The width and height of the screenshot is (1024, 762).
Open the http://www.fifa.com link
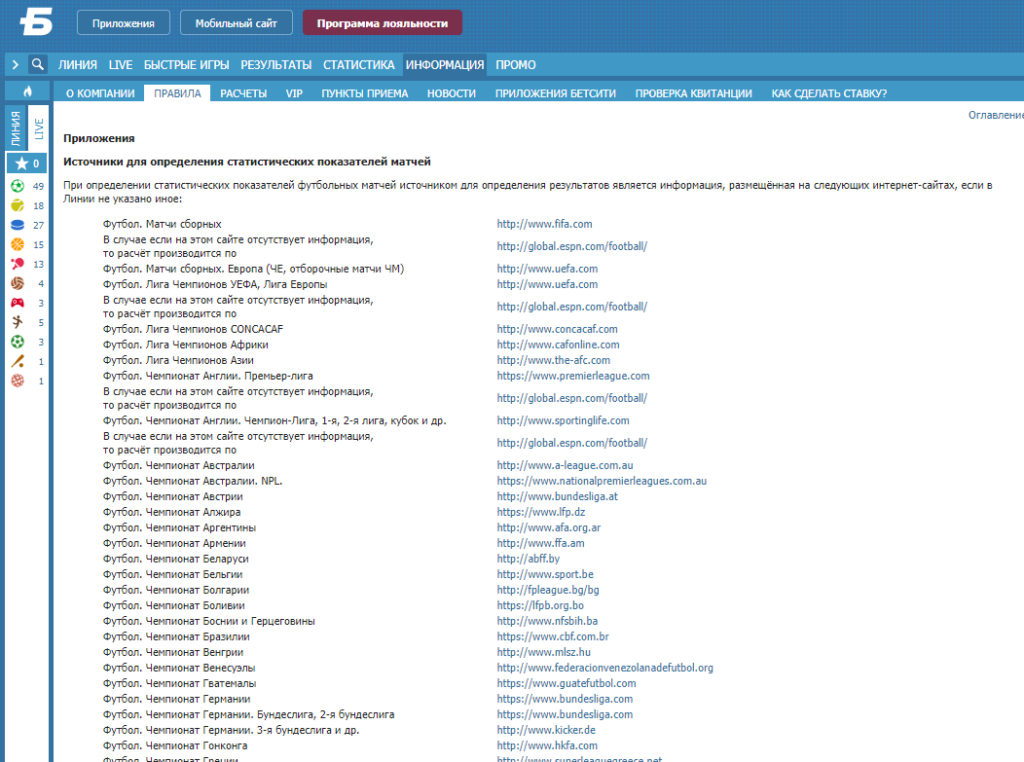(544, 224)
